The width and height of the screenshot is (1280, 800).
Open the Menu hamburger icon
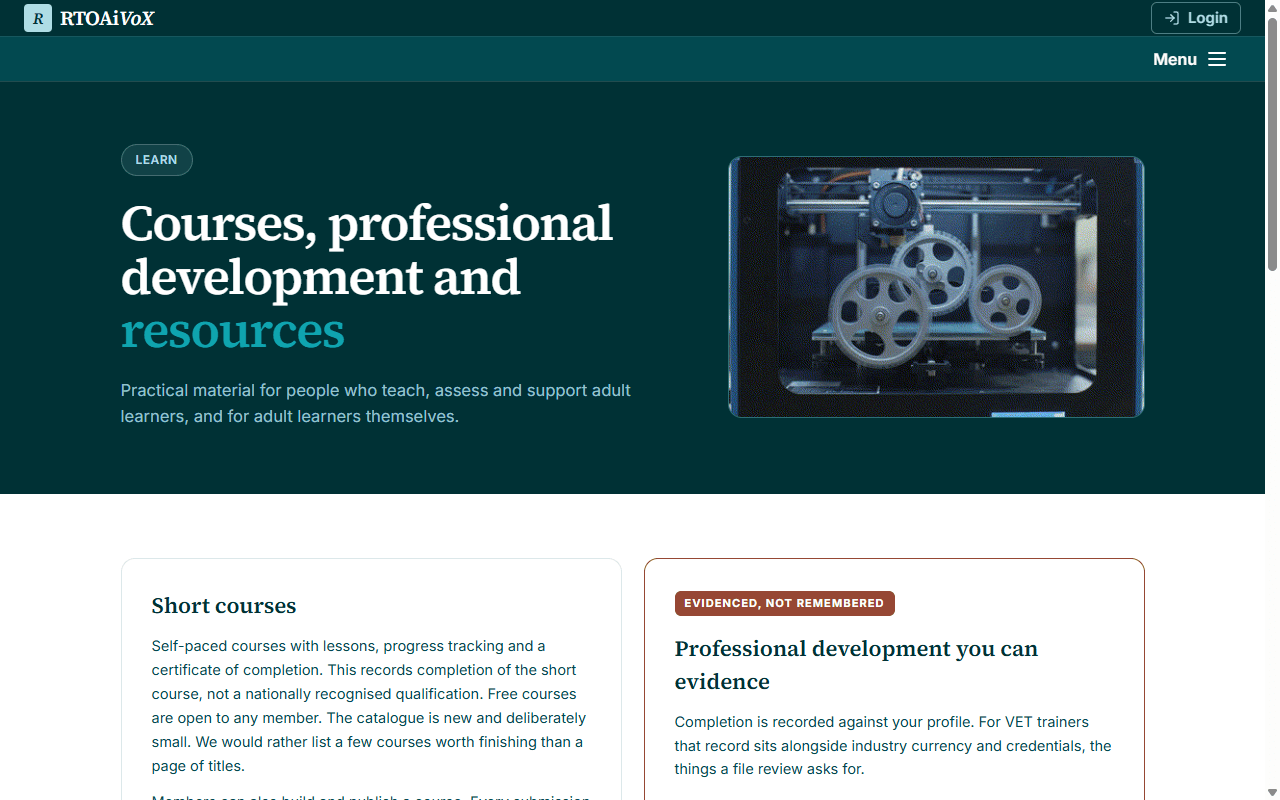[x=1217, y=59]
